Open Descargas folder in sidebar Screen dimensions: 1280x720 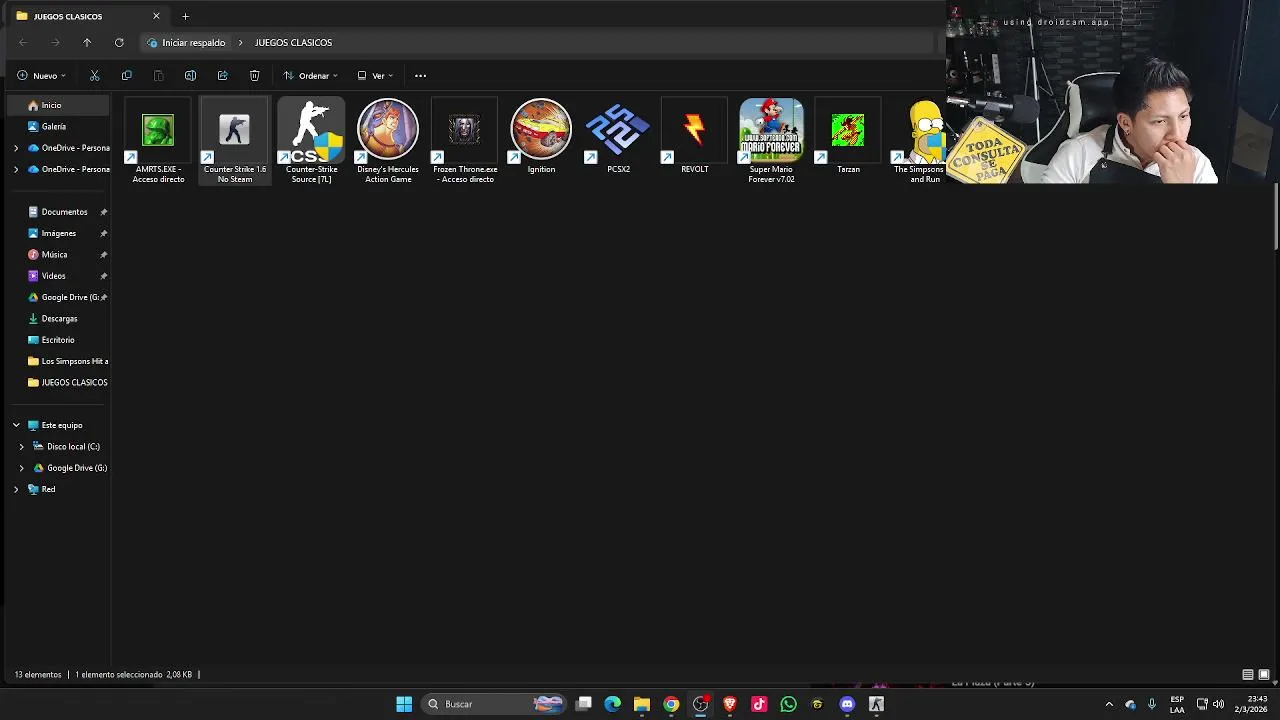click(x=60, y=319)
